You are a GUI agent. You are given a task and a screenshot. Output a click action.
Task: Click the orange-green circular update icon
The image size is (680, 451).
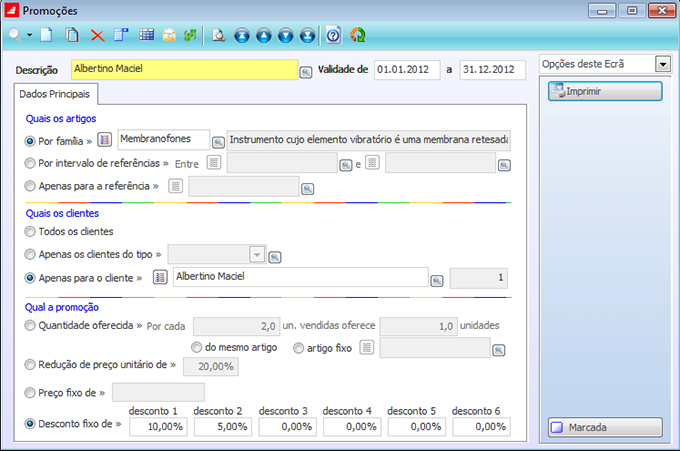click(x=358, y=35)
